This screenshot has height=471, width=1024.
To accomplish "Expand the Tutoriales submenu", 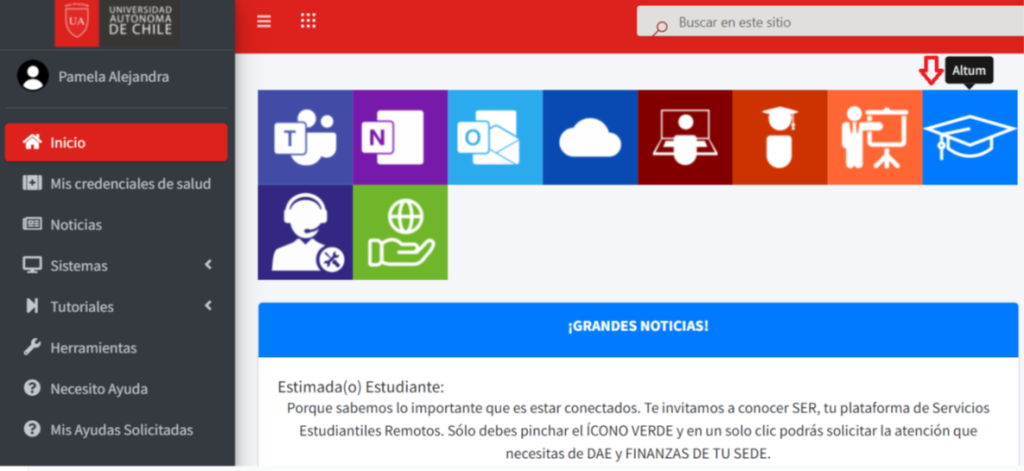I will click(117, 307).
